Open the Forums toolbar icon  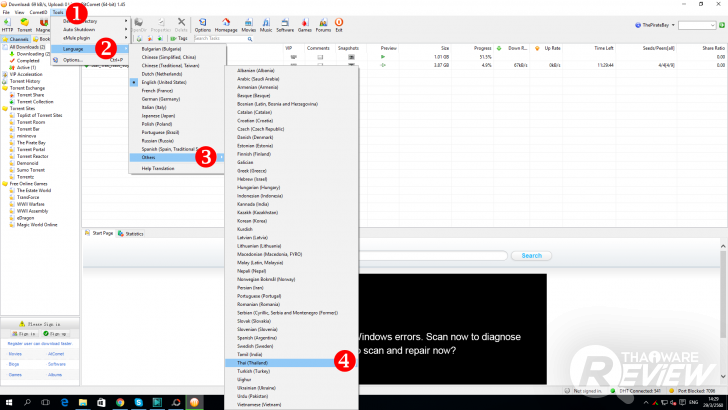(x=323, y=25)
